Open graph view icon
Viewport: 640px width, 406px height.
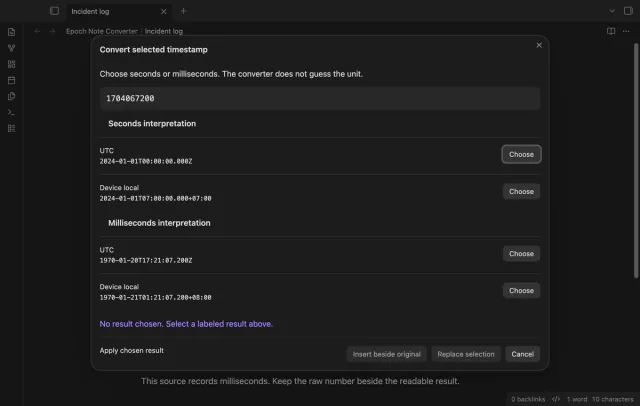pos(11,48)
